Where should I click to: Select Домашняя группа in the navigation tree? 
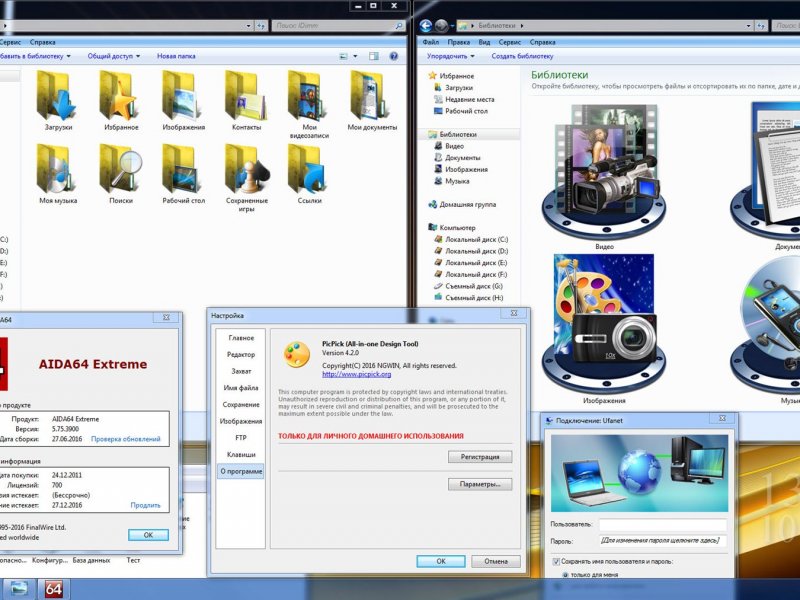click(x=462, y=205)
